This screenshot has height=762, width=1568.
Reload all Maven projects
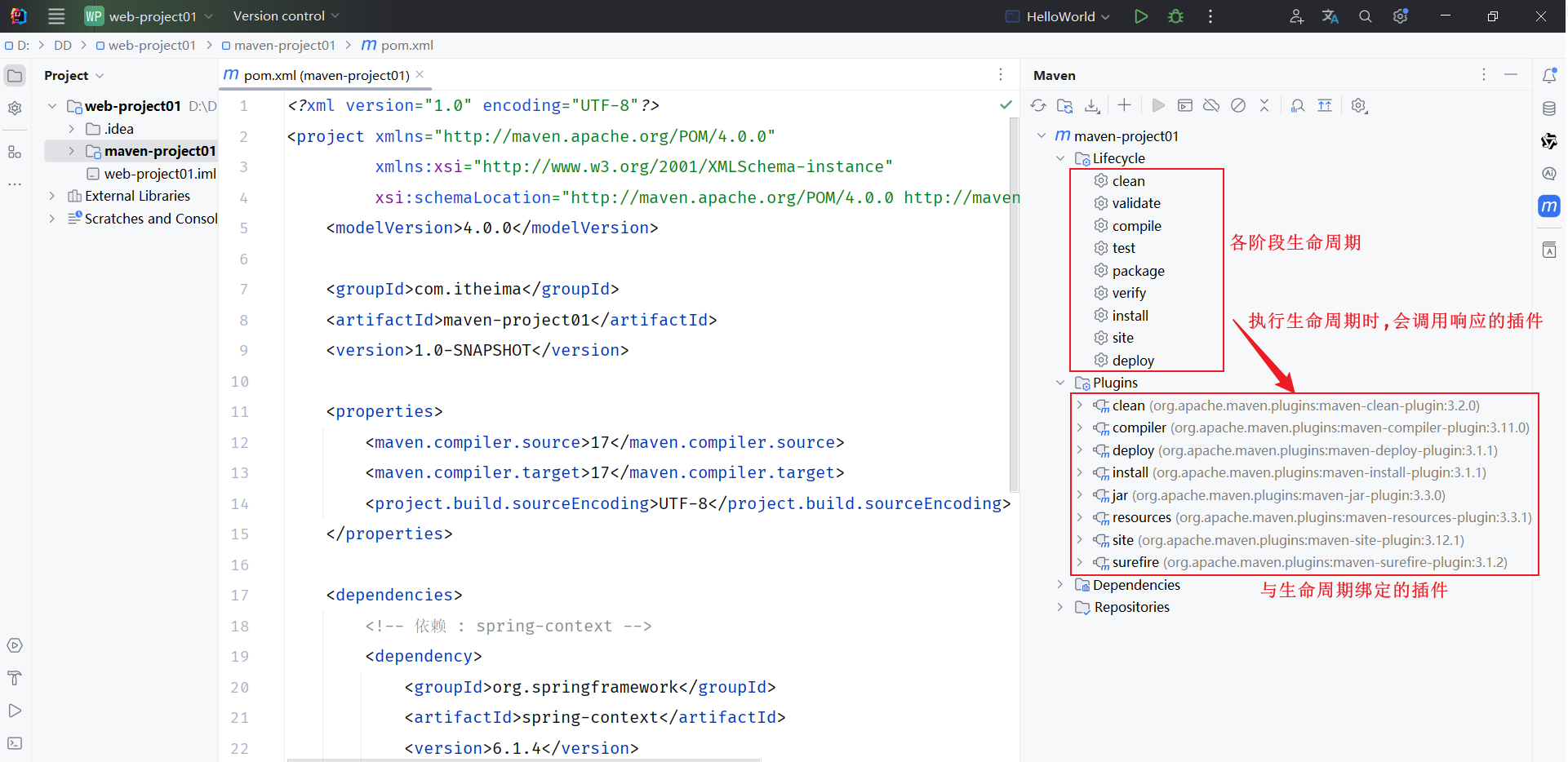pos(1038,105)
